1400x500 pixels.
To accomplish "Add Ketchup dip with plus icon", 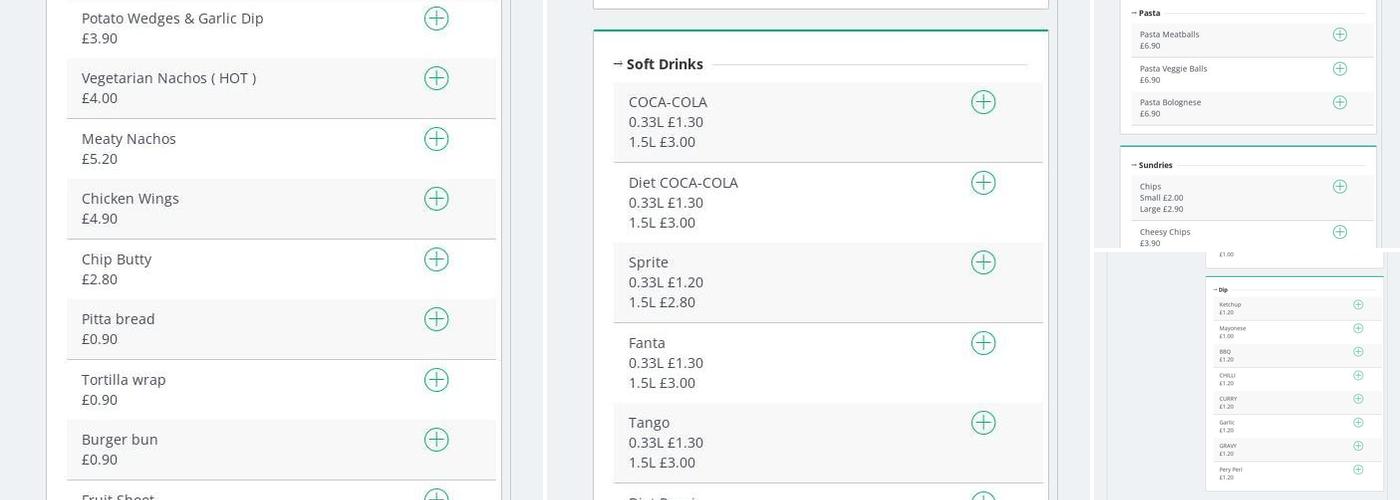I will click(x=1358, y=305).
